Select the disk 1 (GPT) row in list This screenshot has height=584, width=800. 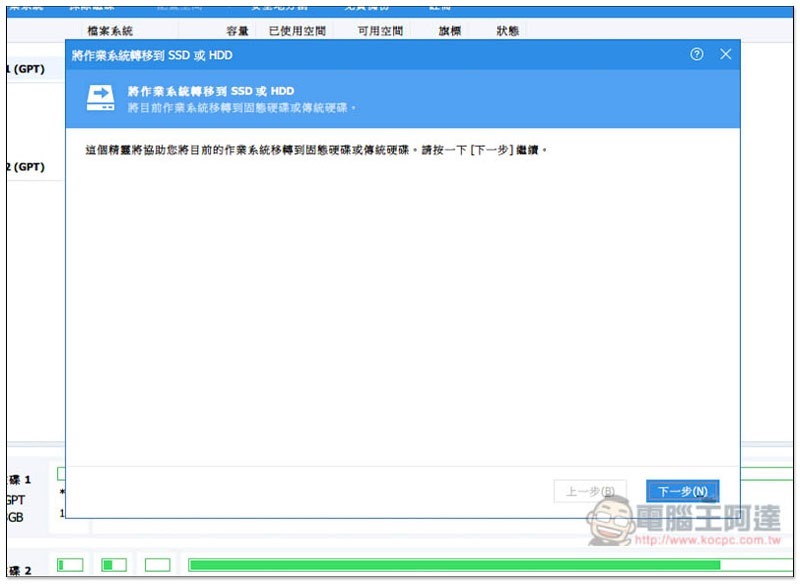28,69
